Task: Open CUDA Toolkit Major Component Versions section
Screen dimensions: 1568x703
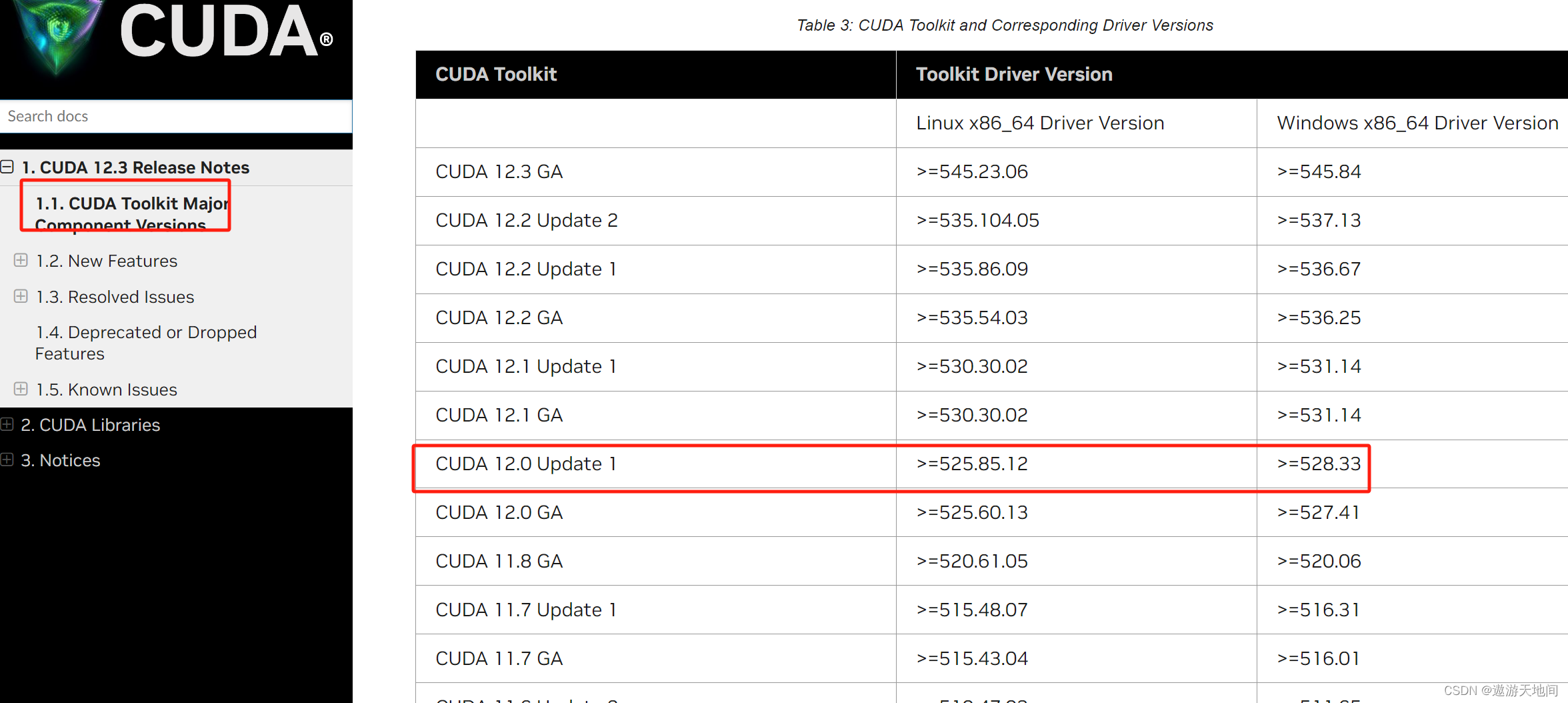Action: 132,213
